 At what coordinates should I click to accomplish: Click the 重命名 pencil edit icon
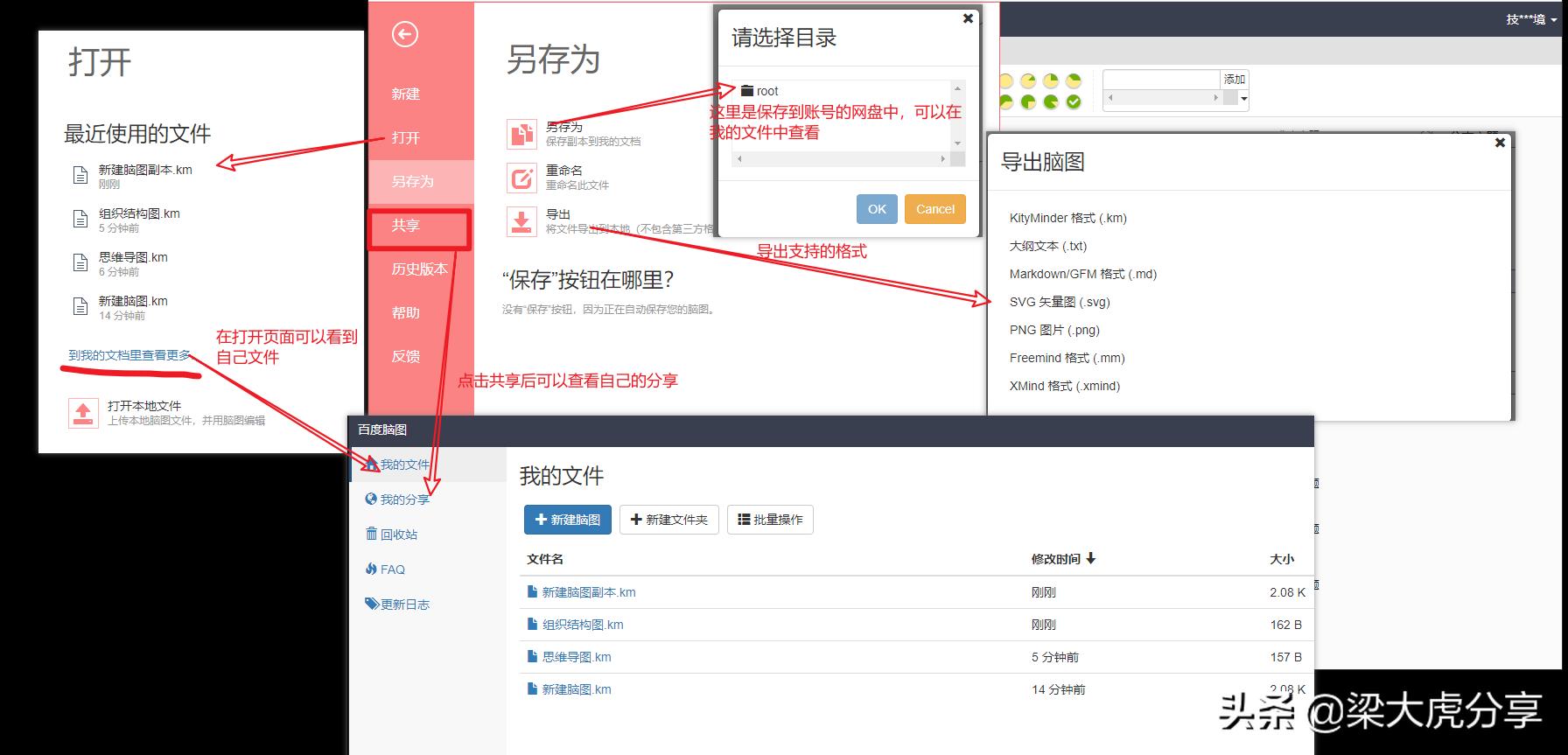point(521,178)
